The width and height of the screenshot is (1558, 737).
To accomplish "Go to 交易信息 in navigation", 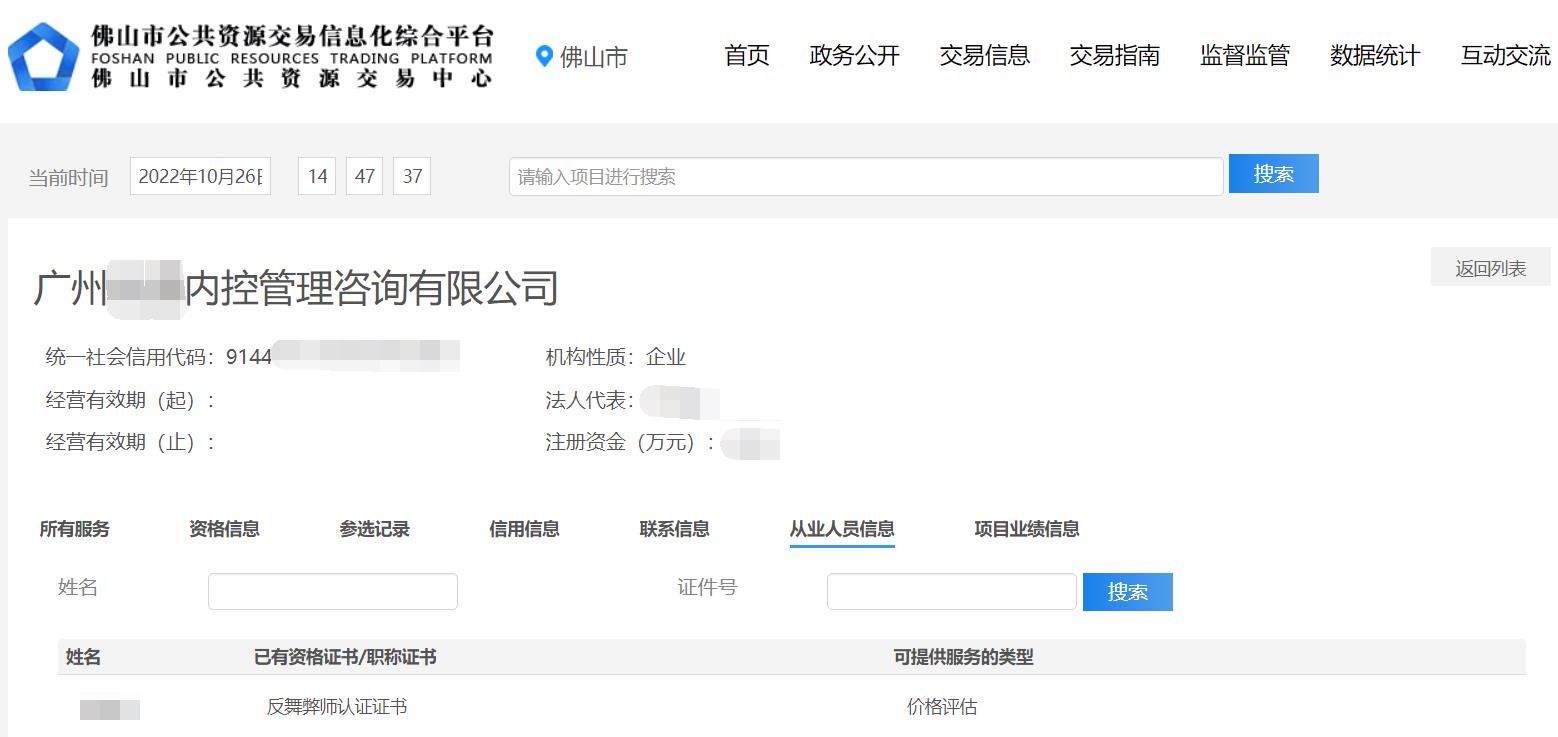I will pyautogui.click(x=984, y=56).
